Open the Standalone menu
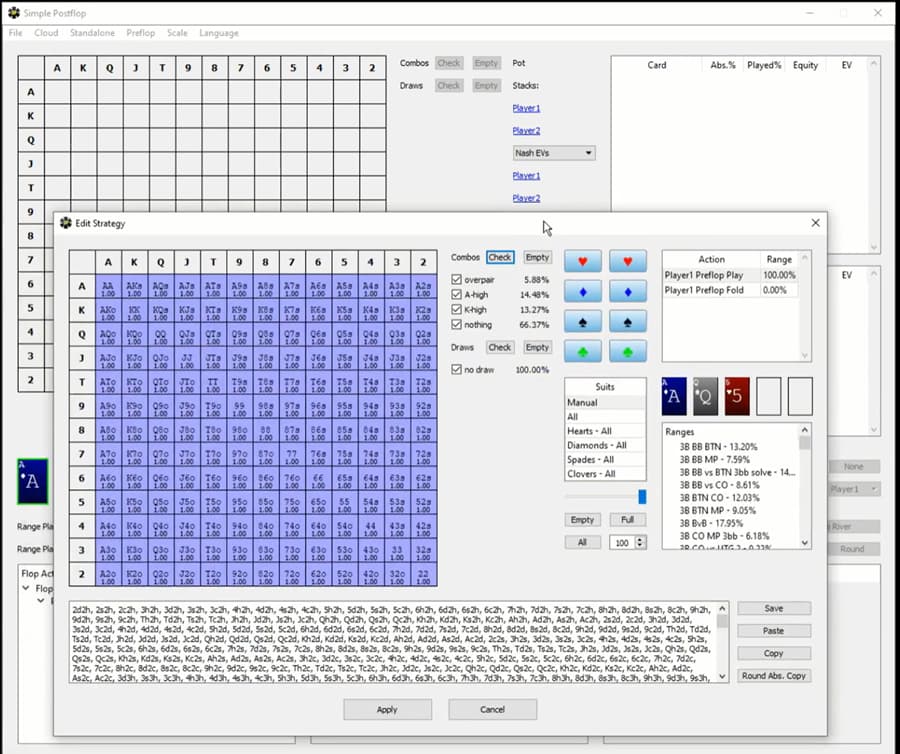Image resolution: width=900 pixels, height=754 pixels. [x=92, y=33]
